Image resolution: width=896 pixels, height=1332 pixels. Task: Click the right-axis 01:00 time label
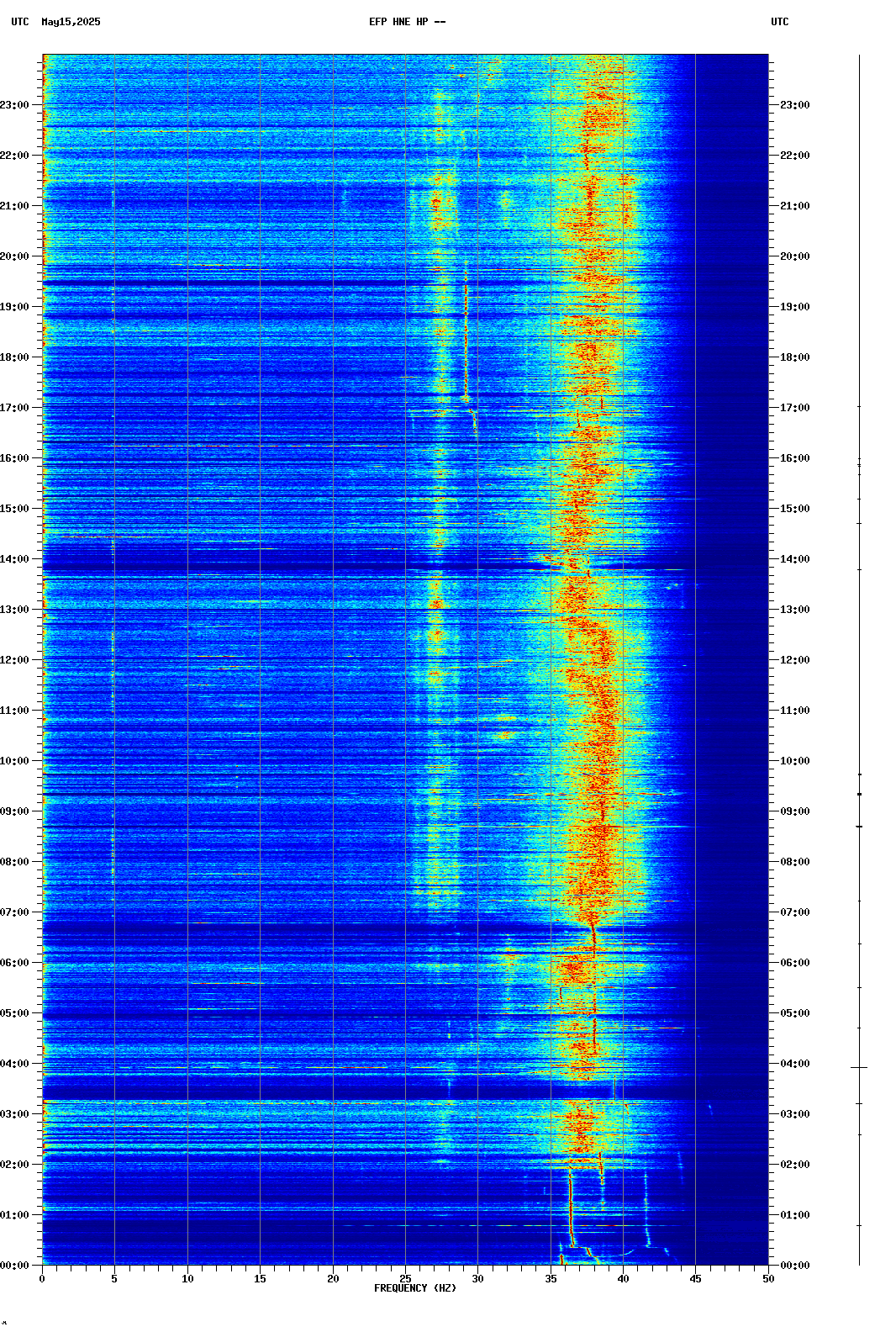795,1215
